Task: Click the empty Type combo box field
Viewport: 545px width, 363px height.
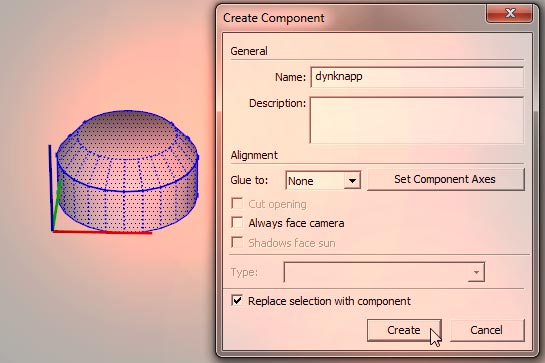Action: pos(376,272)
